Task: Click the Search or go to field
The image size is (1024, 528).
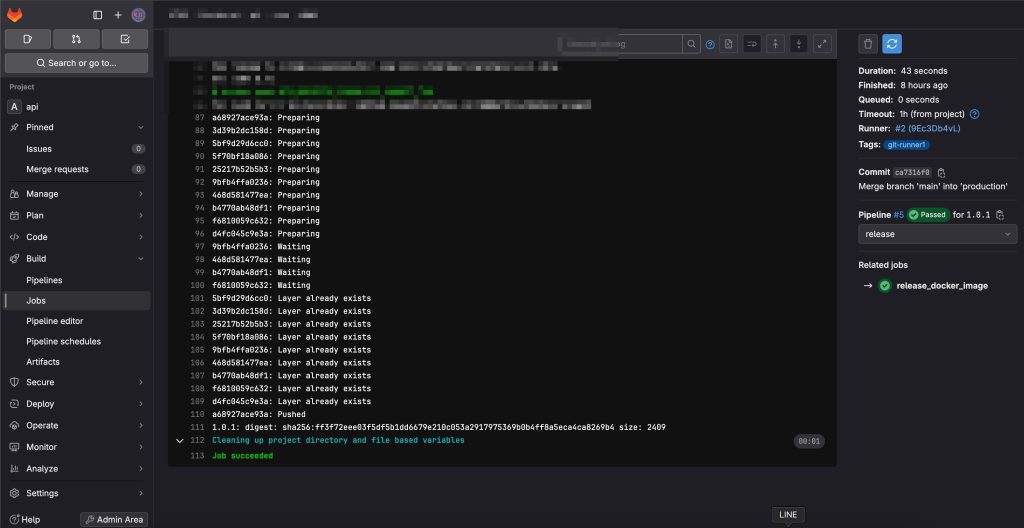Action: click(76, 63)
